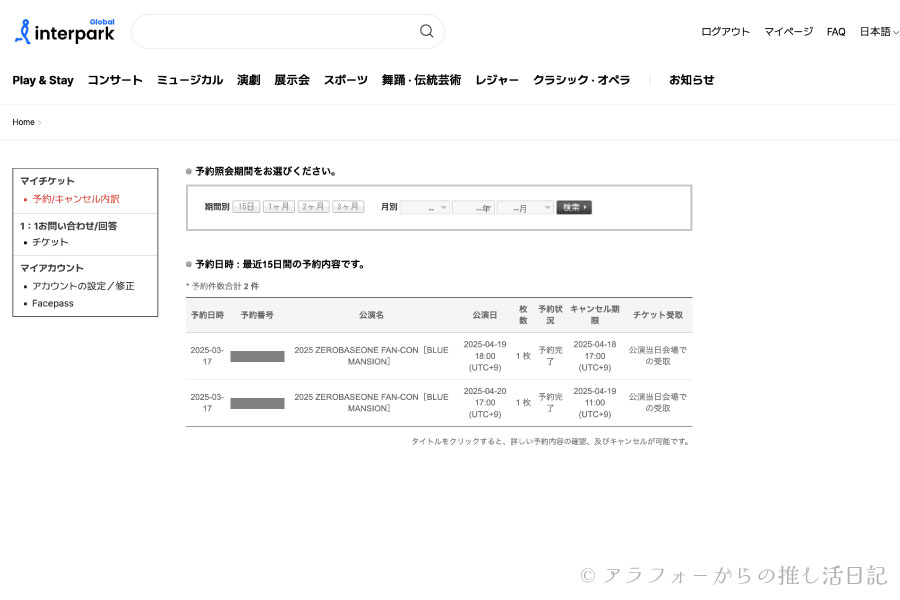Open the 演劇 menu

pyautogui.click(x=249, y=80)
